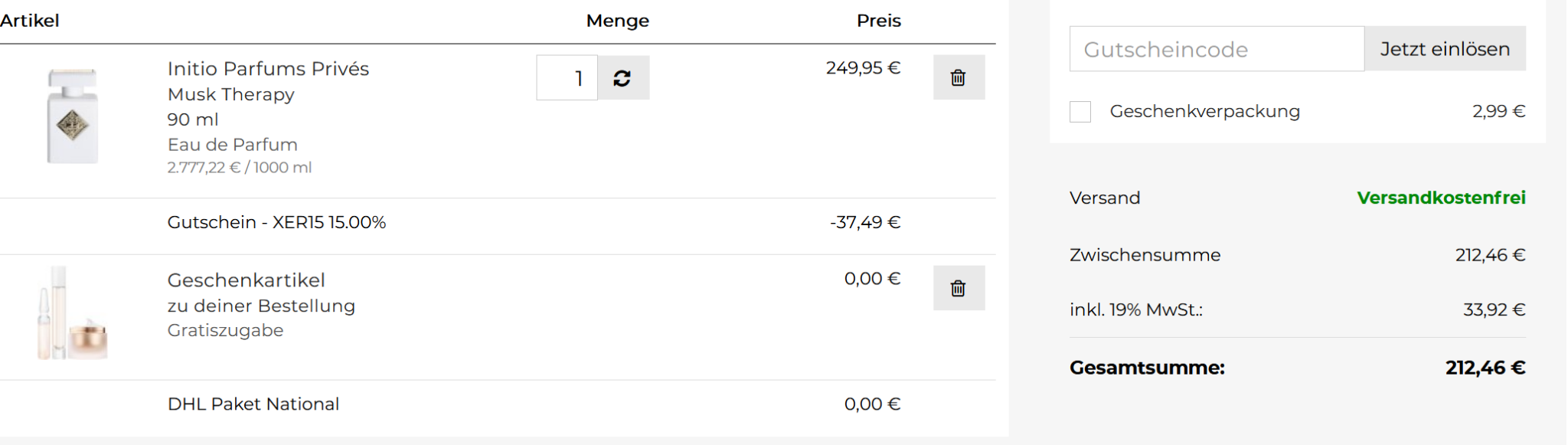Click the Menge column header
Image resolution: width=1568 pixels, height=445 pixels.
(x=617, y=21)
